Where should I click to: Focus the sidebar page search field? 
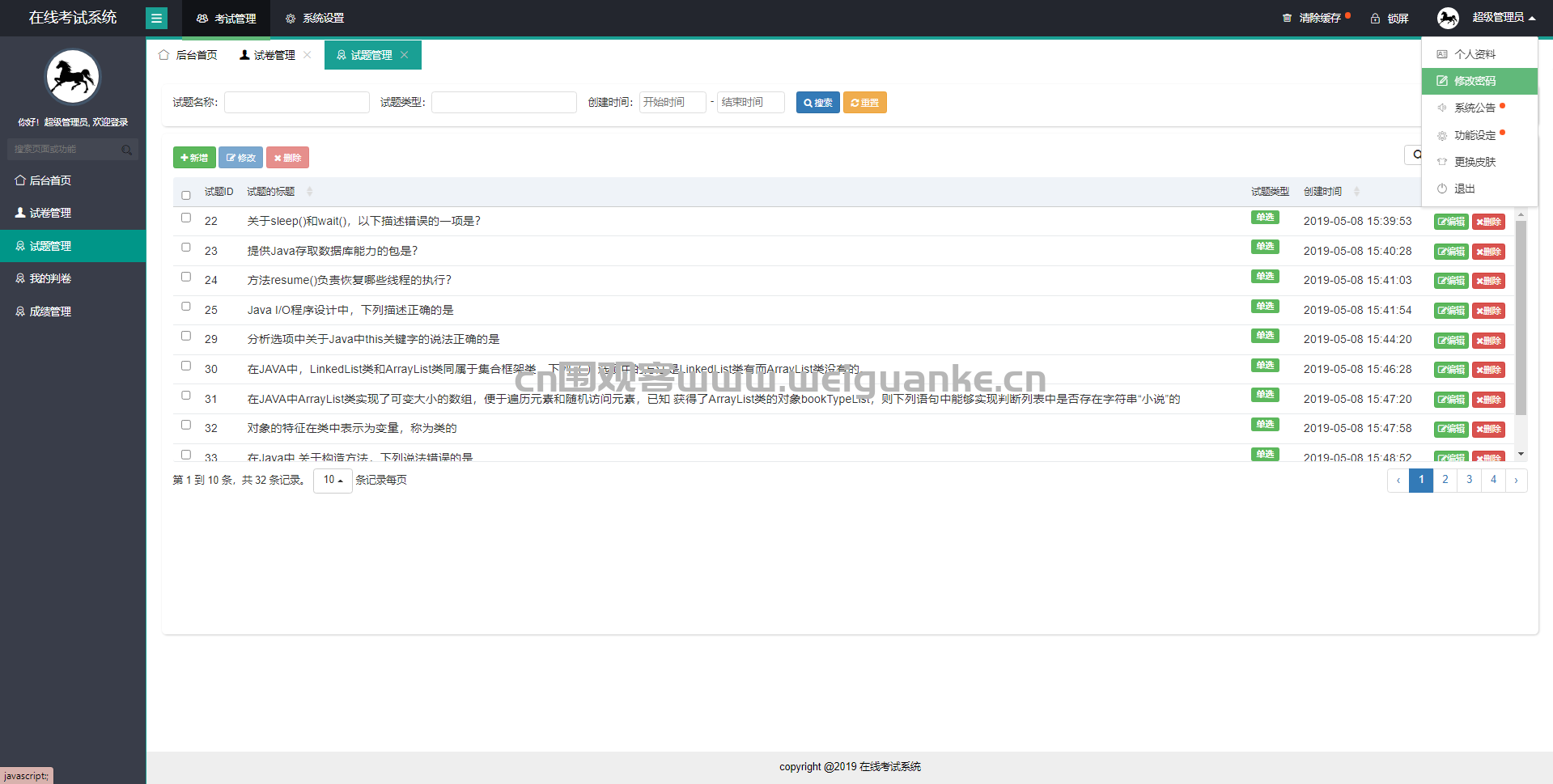(x=65, y=149)
